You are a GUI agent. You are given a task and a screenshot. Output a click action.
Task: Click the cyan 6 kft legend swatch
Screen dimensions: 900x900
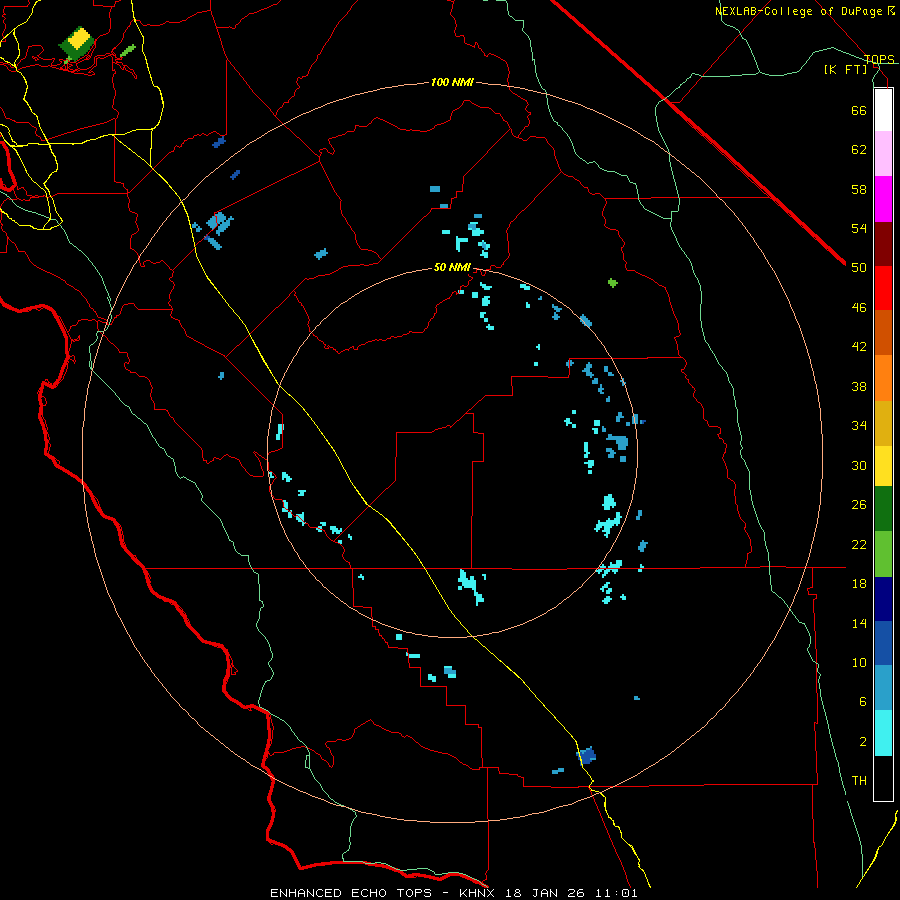coord(883,733)
